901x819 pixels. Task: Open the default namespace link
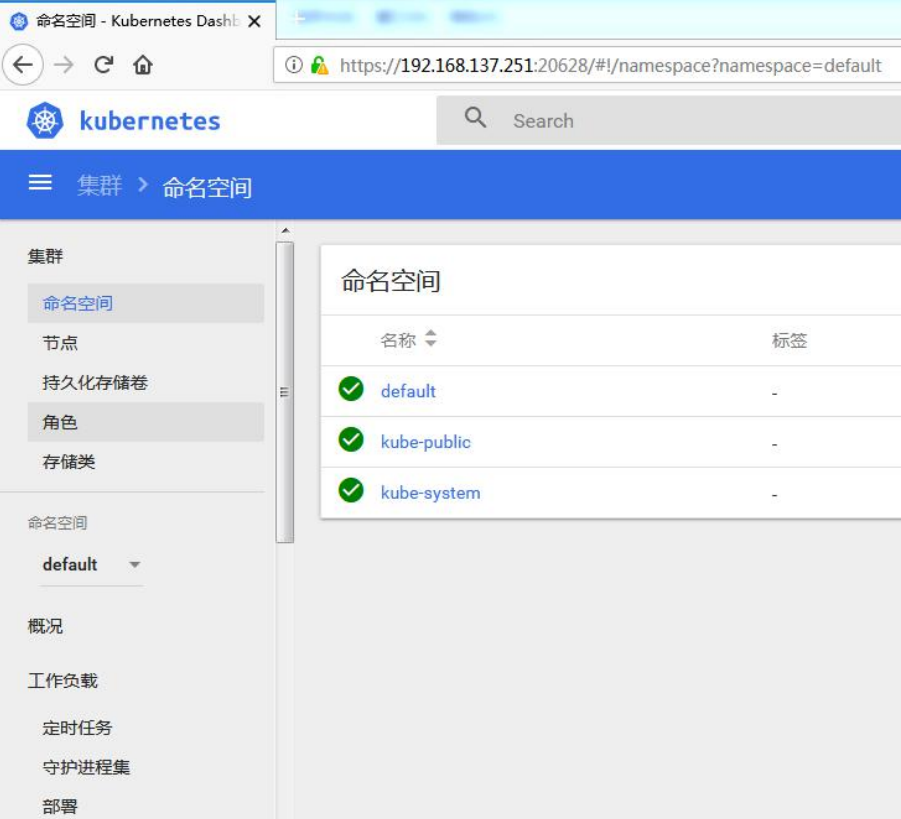(x=408, y=391)
